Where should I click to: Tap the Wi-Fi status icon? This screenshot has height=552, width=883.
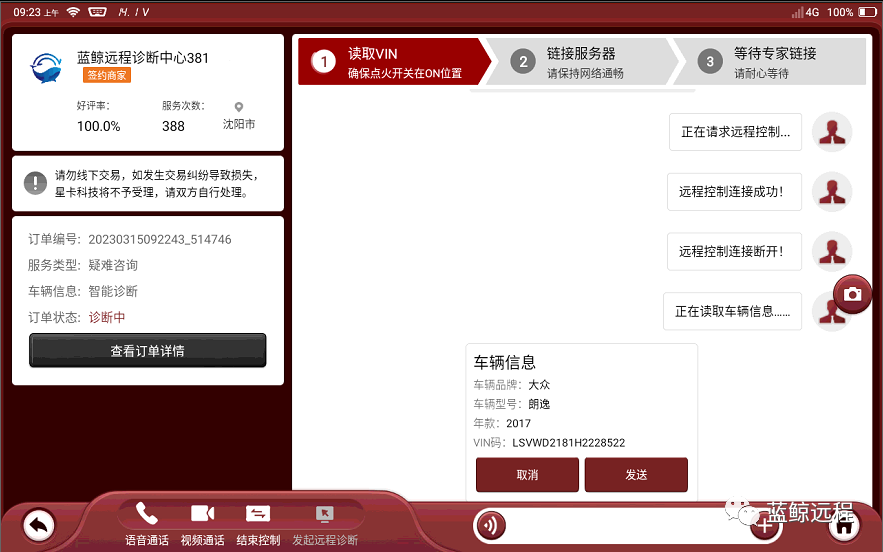[73, 12]
